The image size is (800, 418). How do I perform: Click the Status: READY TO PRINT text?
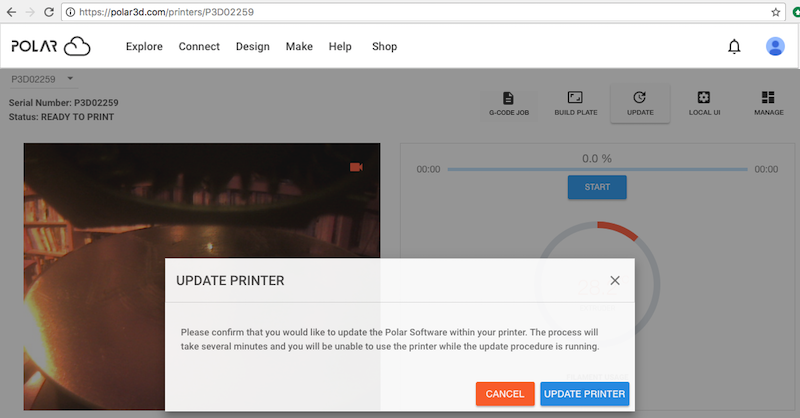pos(61,117)
